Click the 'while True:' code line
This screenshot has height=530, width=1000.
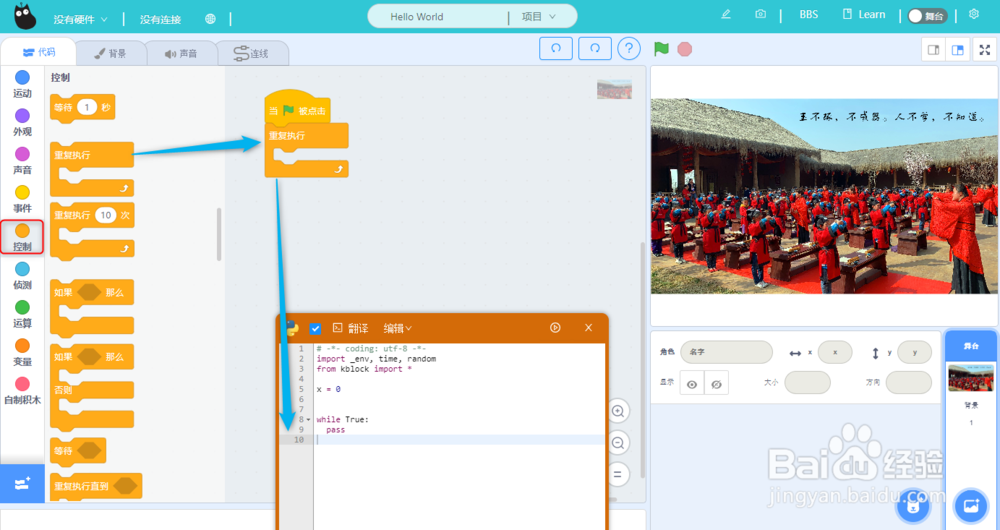(342, 420)
